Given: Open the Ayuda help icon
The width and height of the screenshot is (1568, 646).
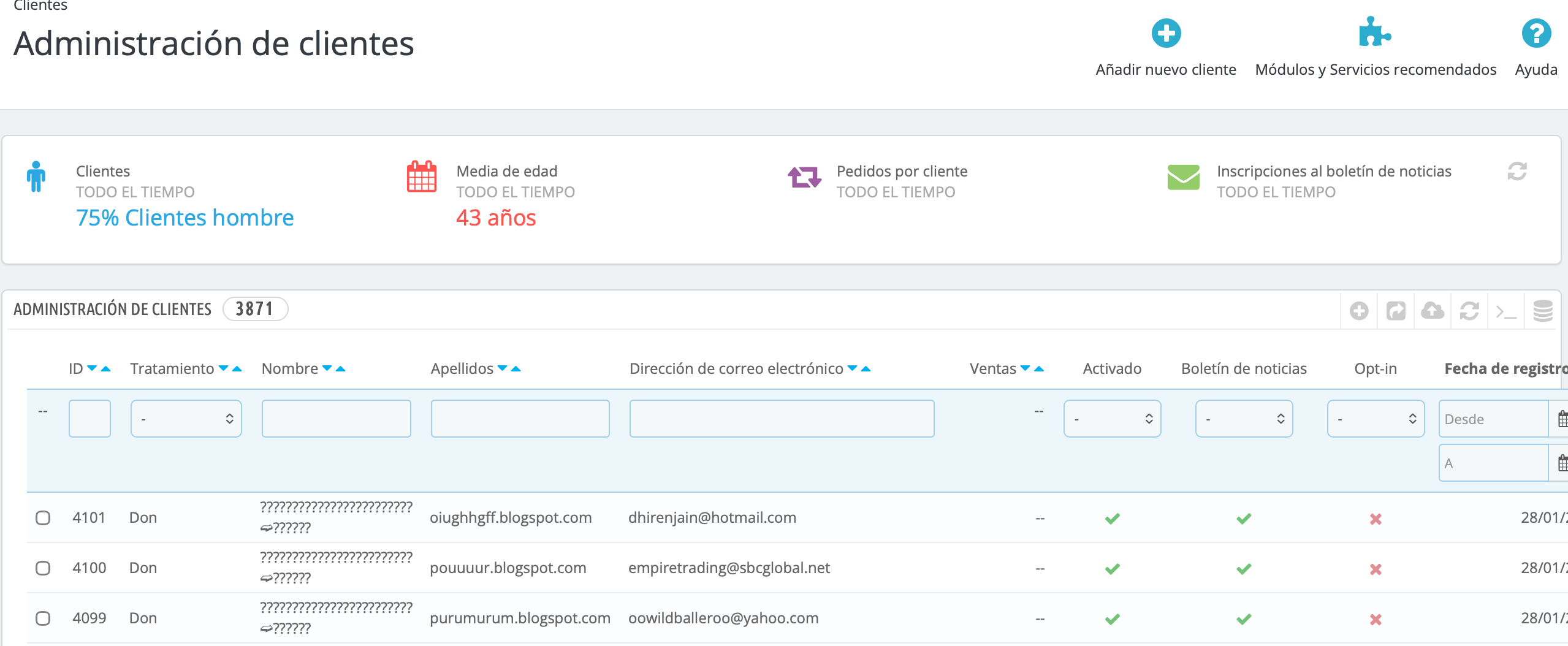Looking at the screenshot, I should (1536, 34).
